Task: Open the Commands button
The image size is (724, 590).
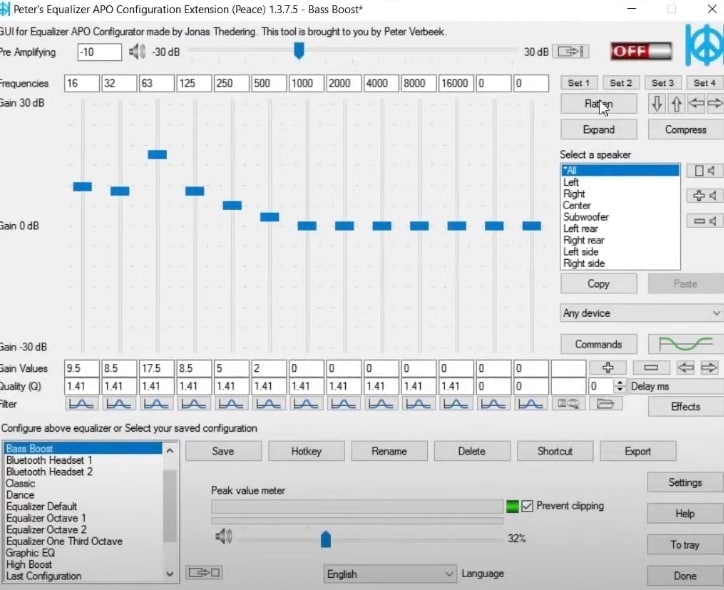Action: point(598,344)
